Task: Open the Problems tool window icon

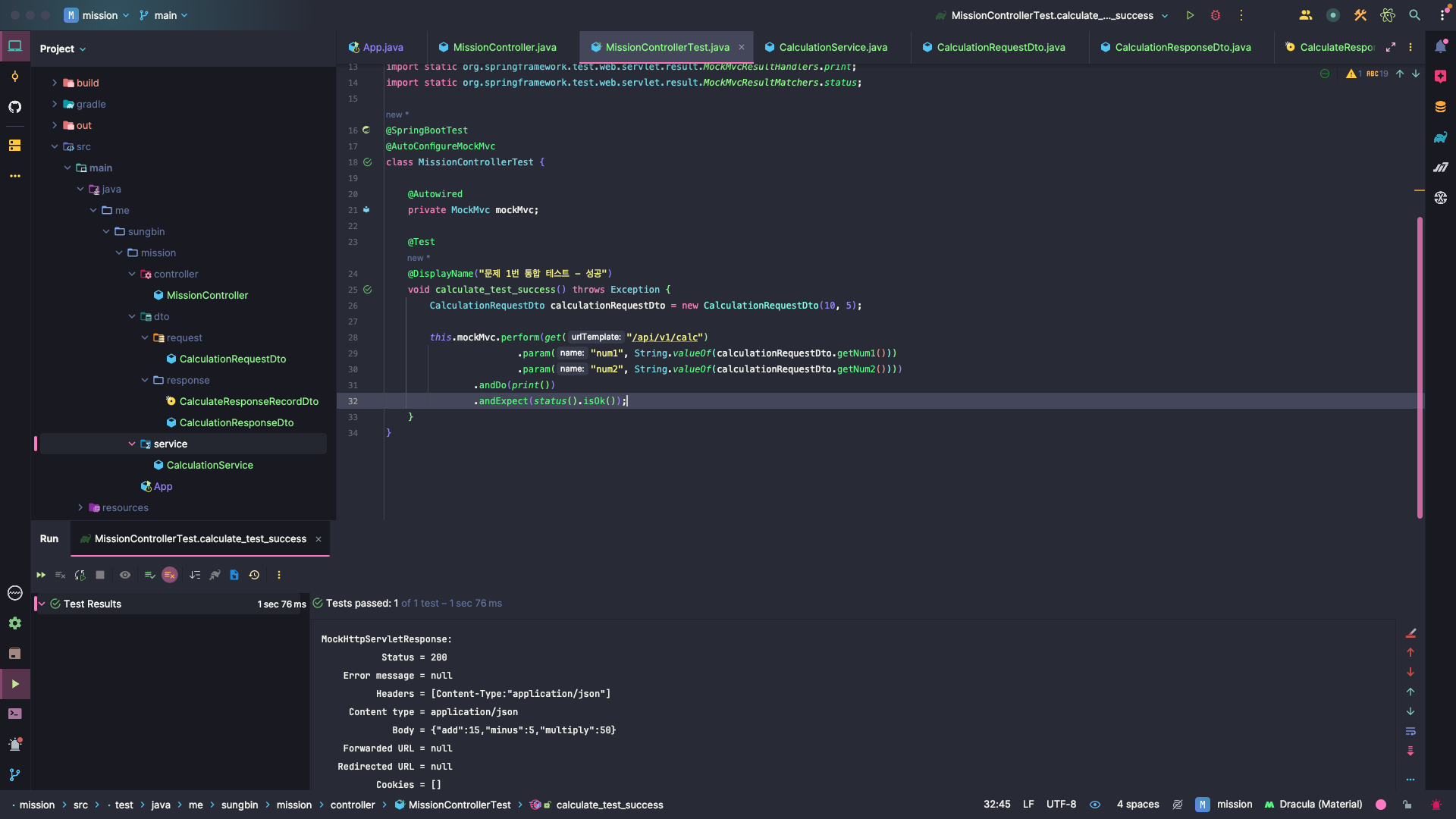Action: point(15,744)
